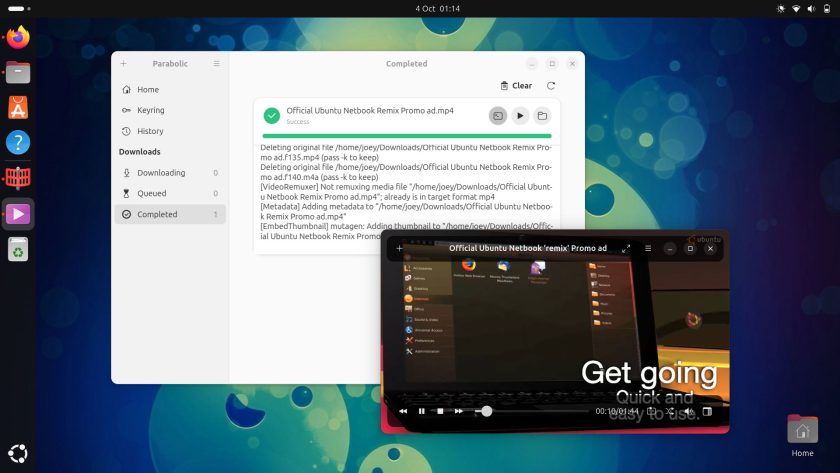Open the download log icon for the video
Image resolution: width=840 pixels, height=473 pixels.
coord(498,116)
